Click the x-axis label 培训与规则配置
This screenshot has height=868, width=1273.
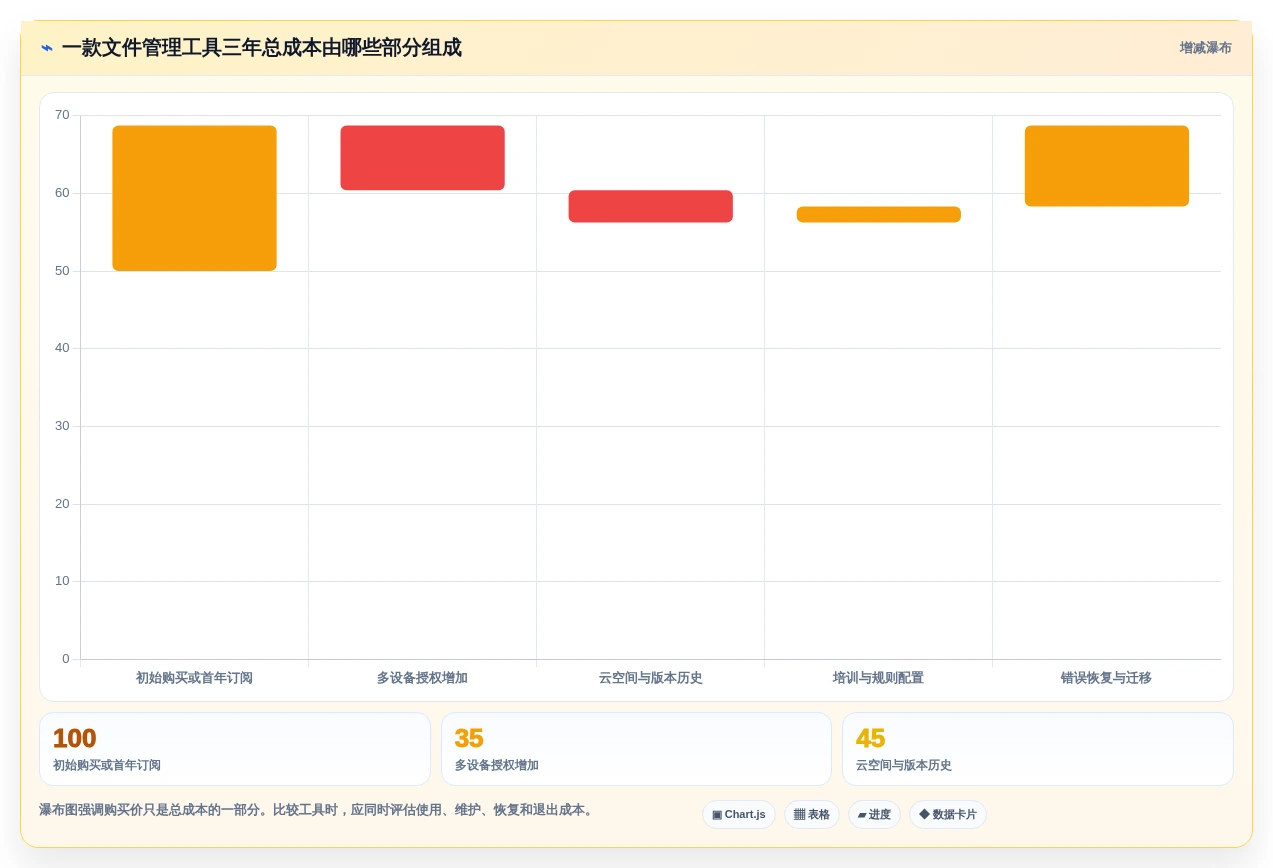[x=878, y=678]
